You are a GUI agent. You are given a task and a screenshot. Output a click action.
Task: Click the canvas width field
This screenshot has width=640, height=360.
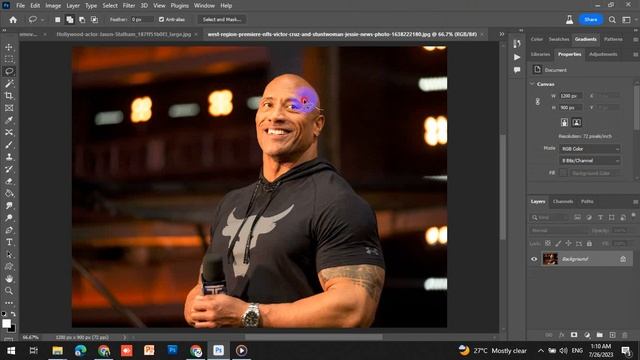coord(571,96)
